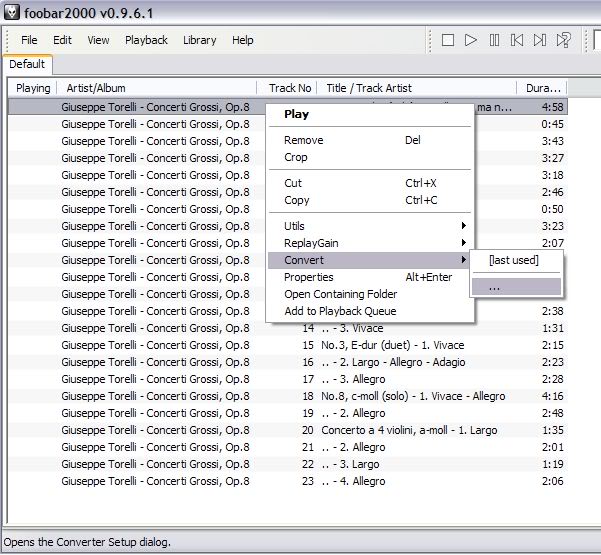This screenshot has height=555, width=601.
Task: Choose Properties in the context menu
Action: click(x=370, y=277)
